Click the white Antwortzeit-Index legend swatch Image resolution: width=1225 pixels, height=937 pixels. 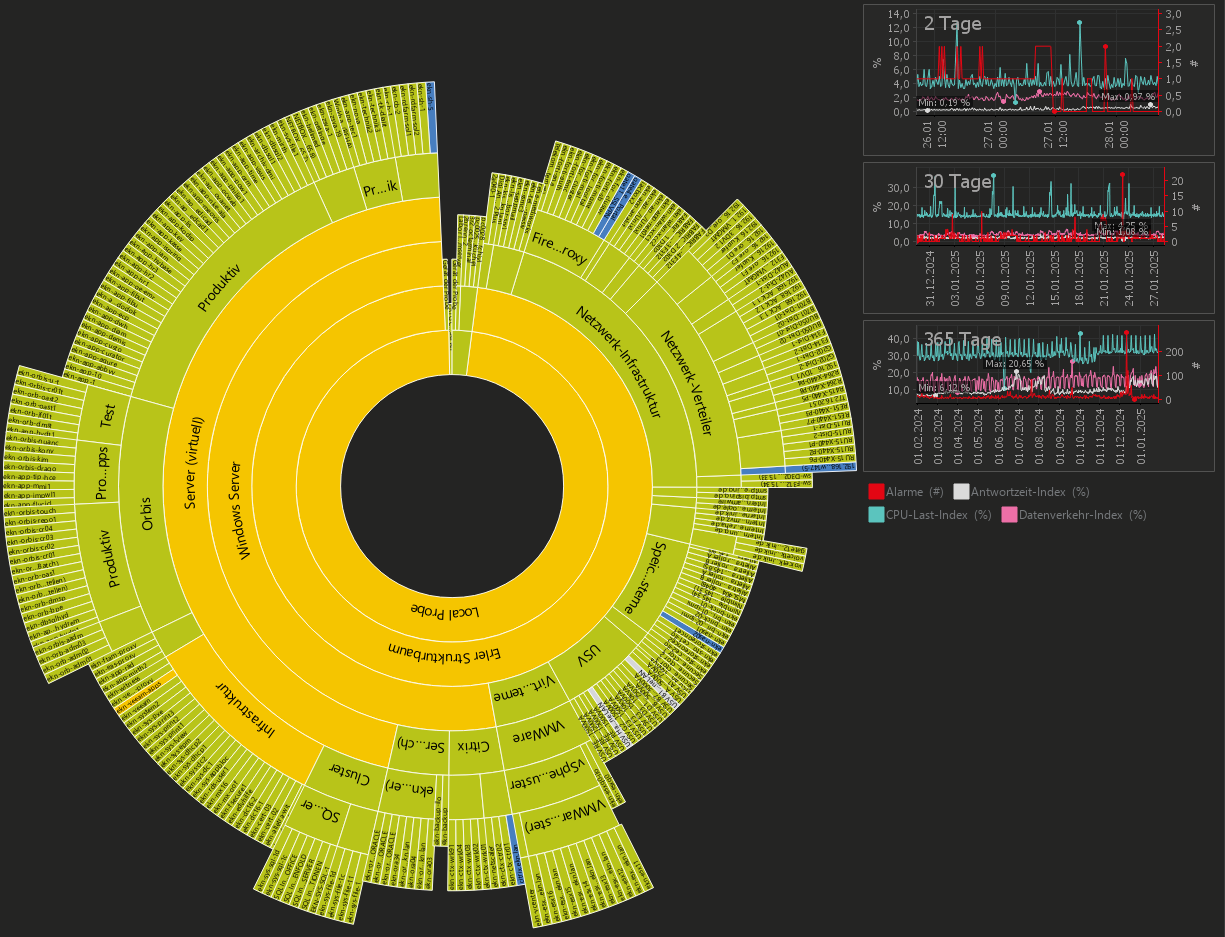click(961, 492)
